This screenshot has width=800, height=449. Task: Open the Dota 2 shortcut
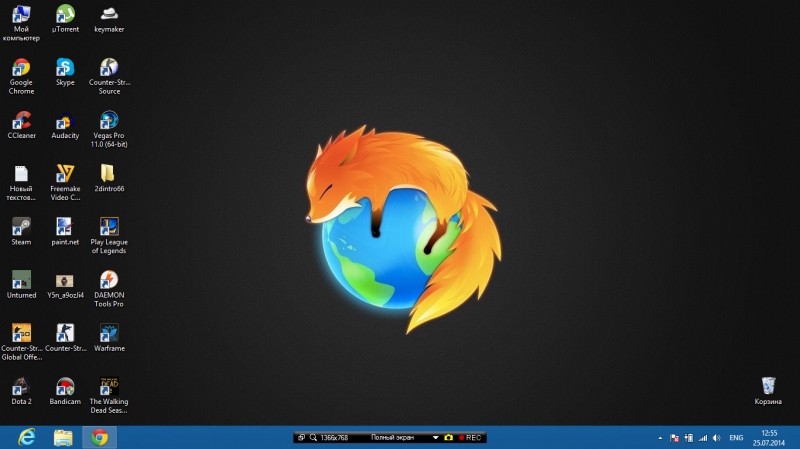point(21,391)
